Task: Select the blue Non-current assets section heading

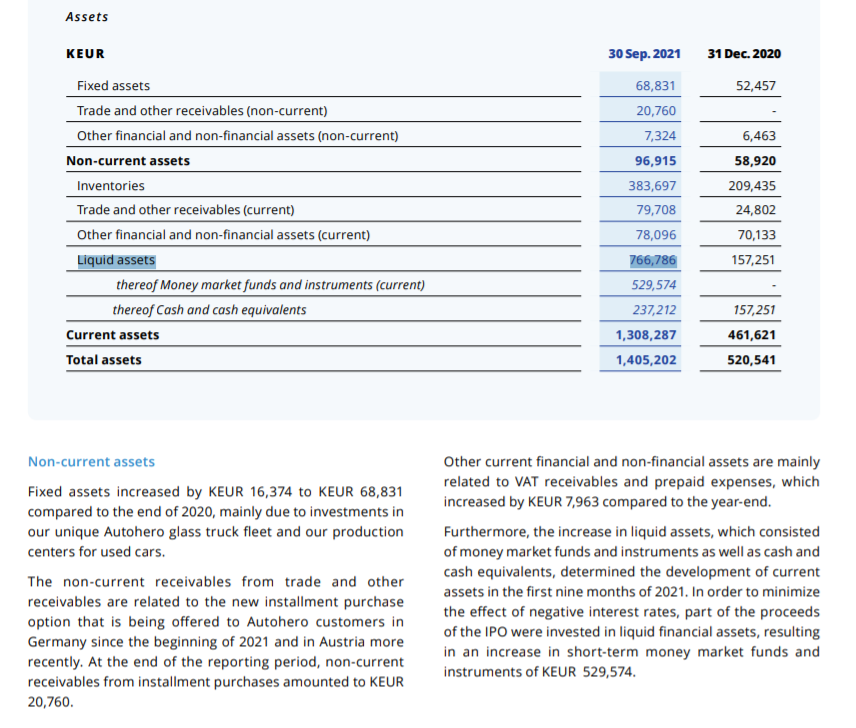Action: pyautogui.click(x=91, y=462)
